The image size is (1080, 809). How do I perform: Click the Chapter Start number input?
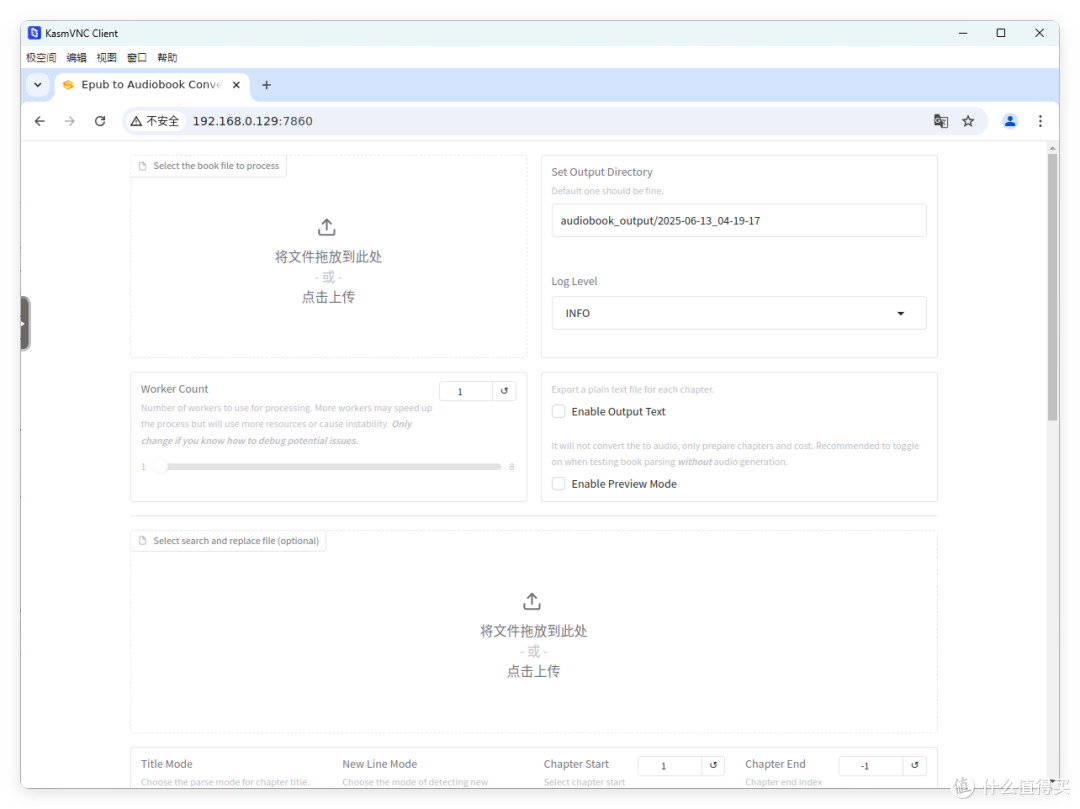coord(669,766)
